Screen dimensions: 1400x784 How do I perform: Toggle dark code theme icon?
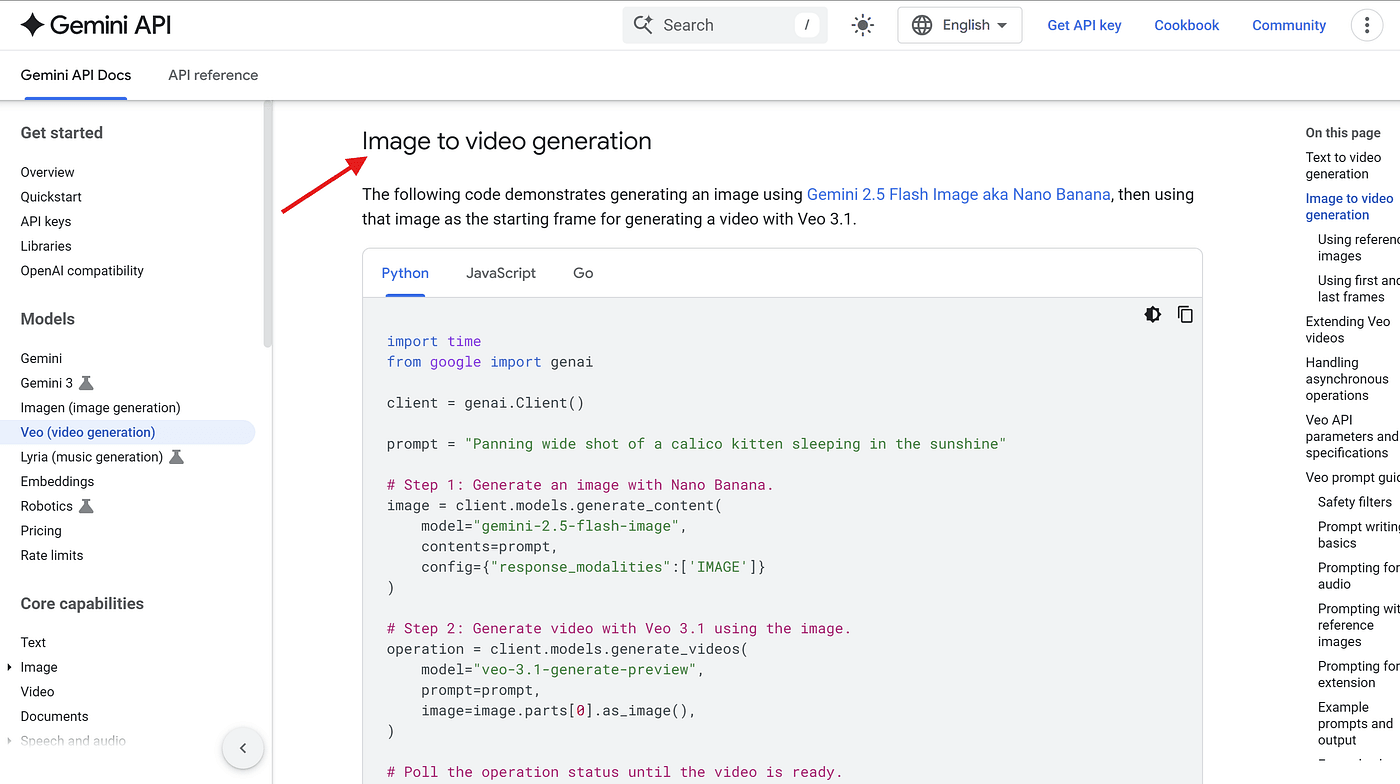[1153, 314]
